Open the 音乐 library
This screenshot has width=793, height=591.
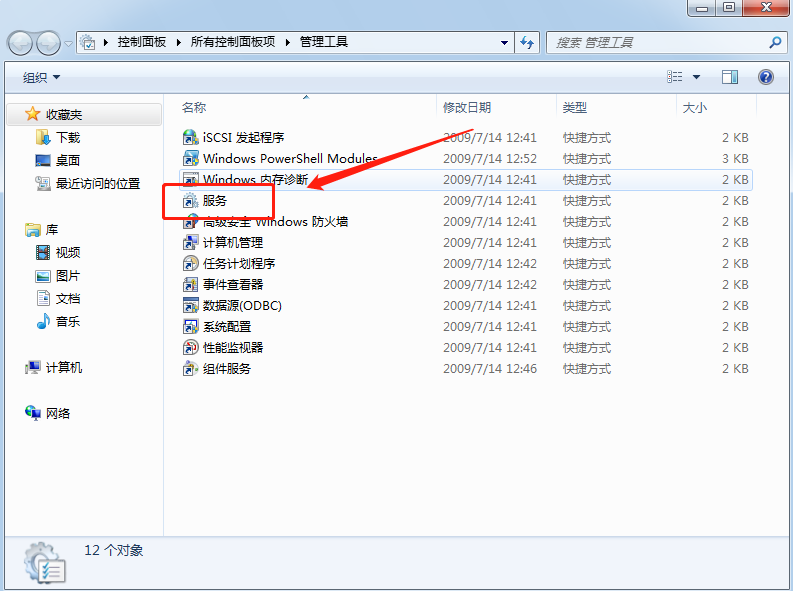[68, 321]
